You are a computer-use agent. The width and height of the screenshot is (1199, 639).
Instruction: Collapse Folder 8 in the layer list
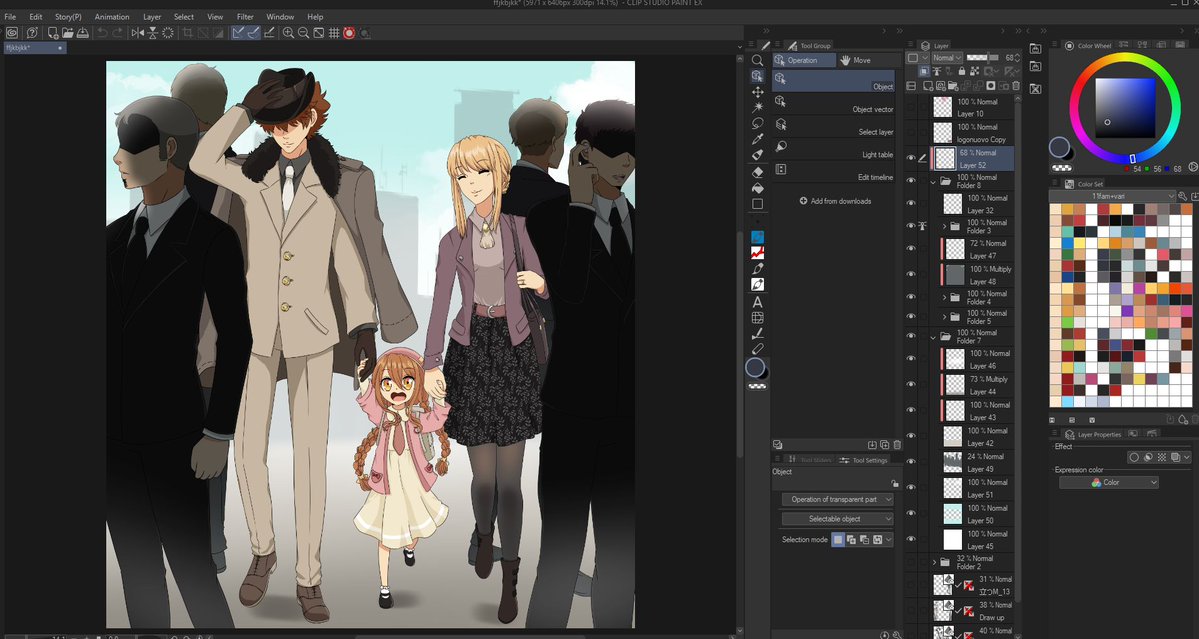tap(933, 182)
